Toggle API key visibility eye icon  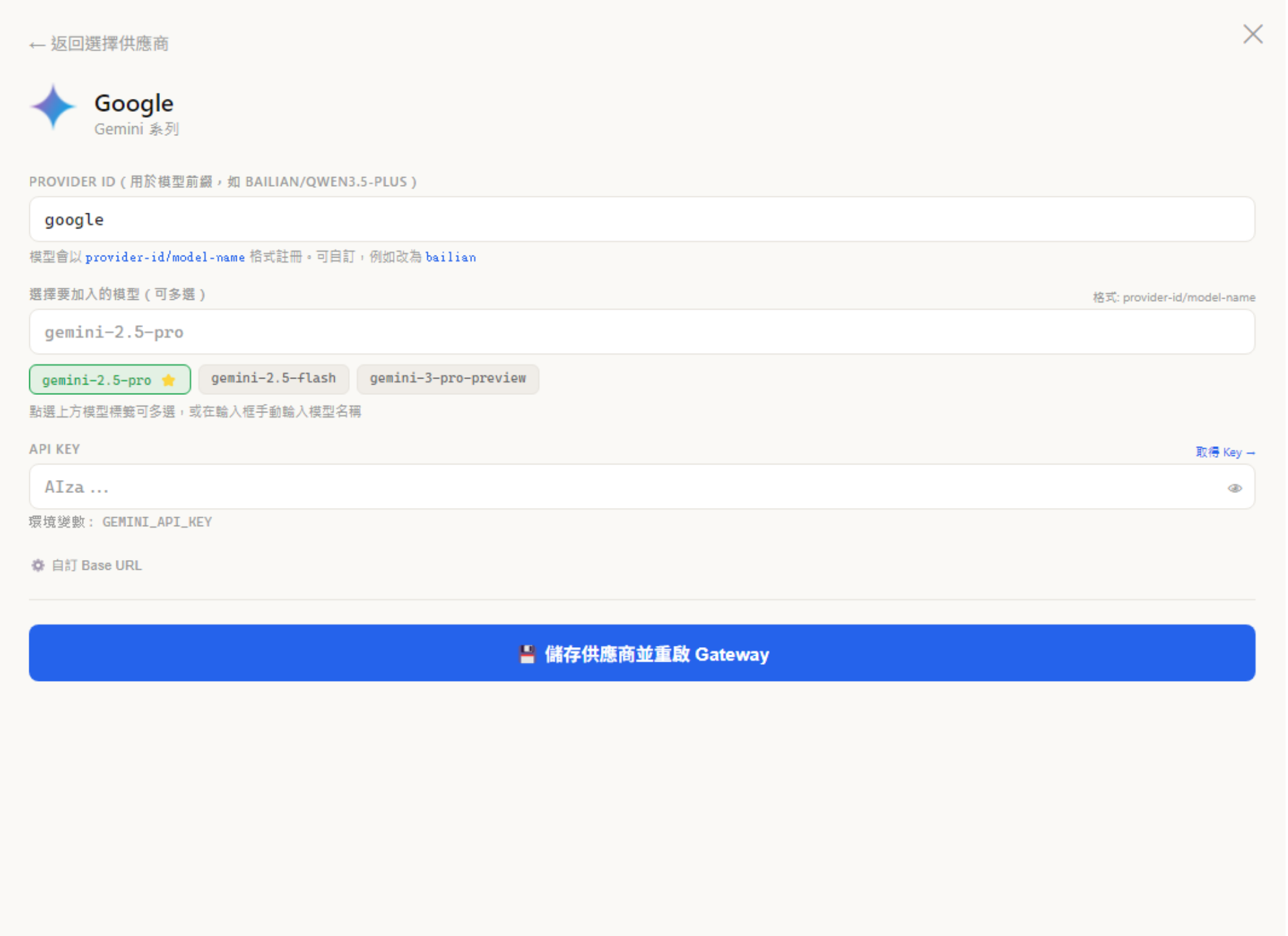[x=1235, y=488]
